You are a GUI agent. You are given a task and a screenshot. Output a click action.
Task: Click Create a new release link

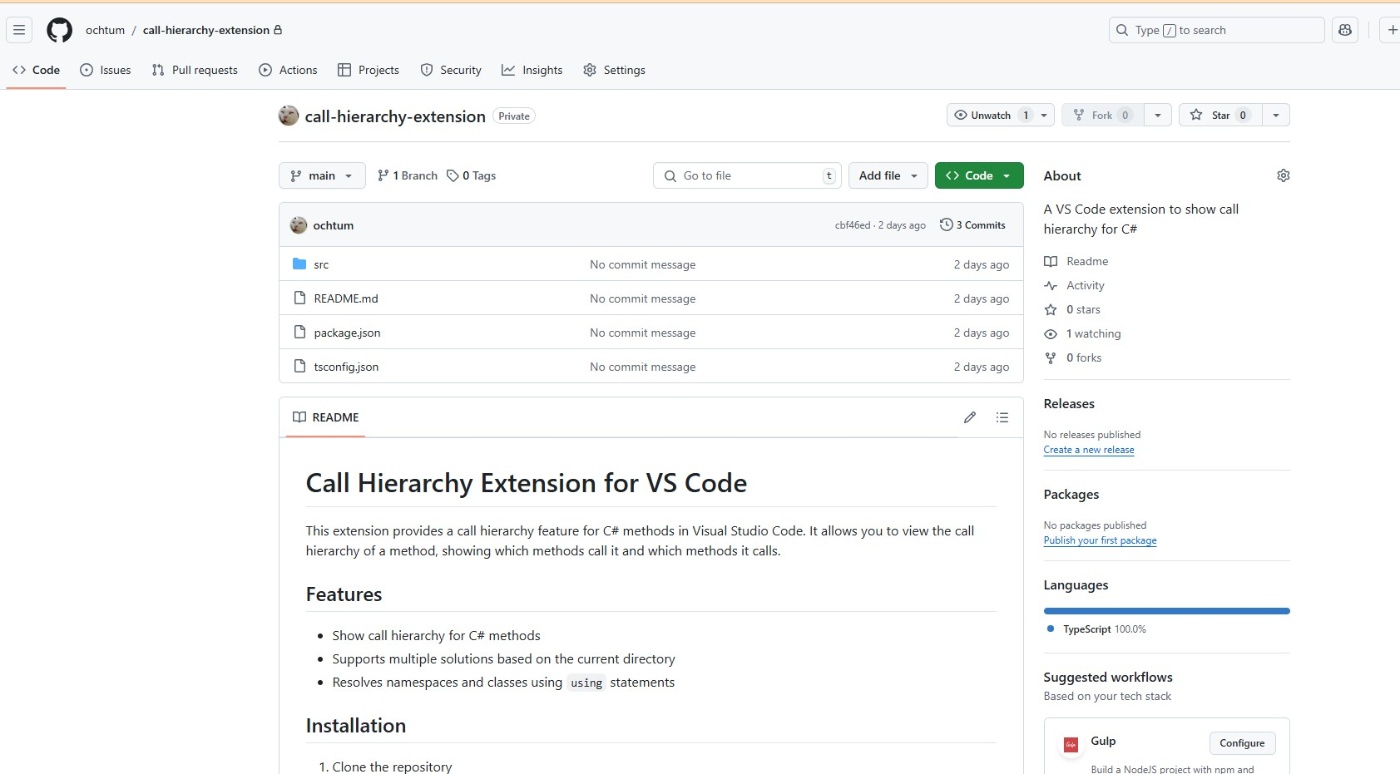[x=1089, y=450]
